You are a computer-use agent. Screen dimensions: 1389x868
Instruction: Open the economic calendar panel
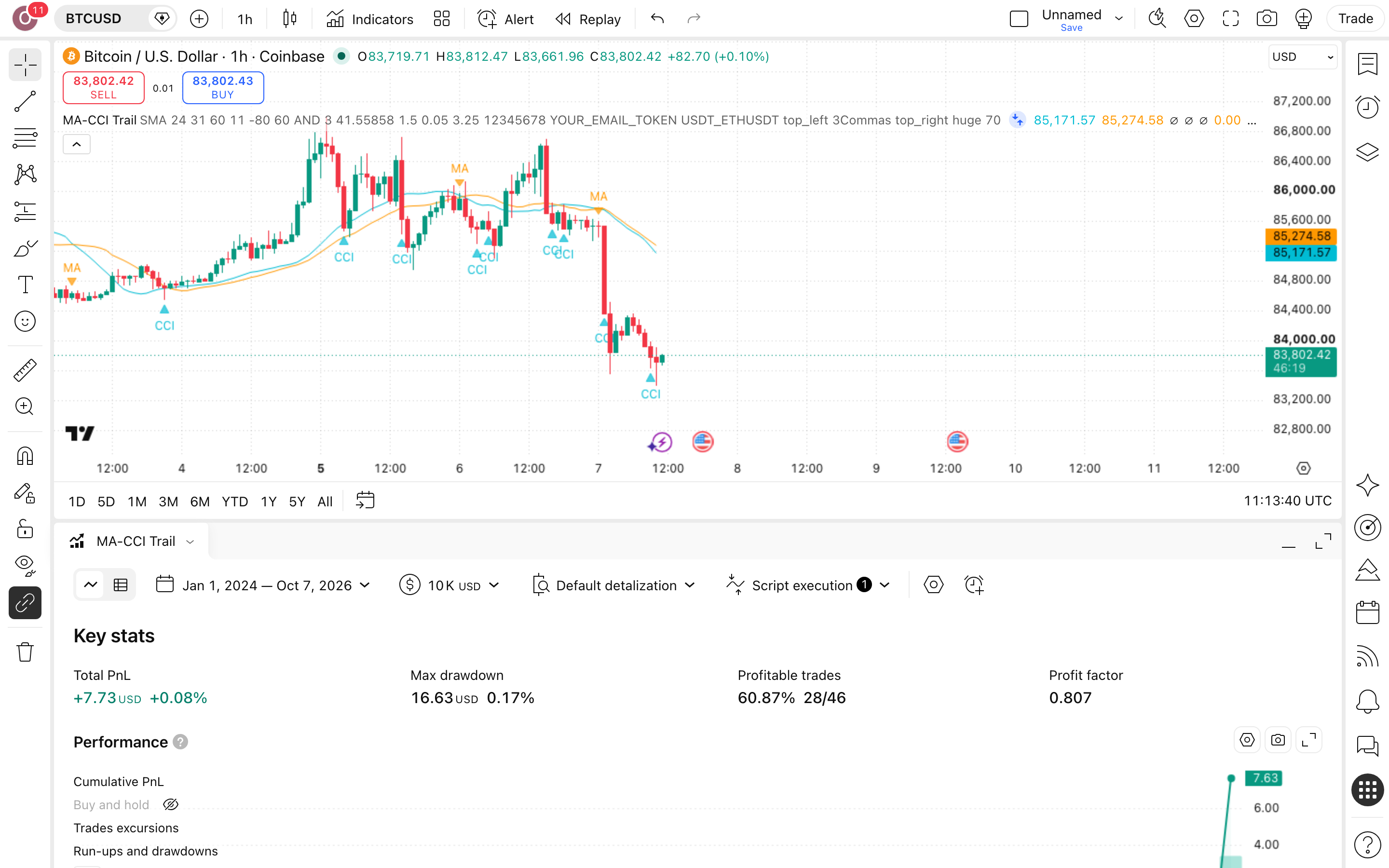[x=1367, y=612]
